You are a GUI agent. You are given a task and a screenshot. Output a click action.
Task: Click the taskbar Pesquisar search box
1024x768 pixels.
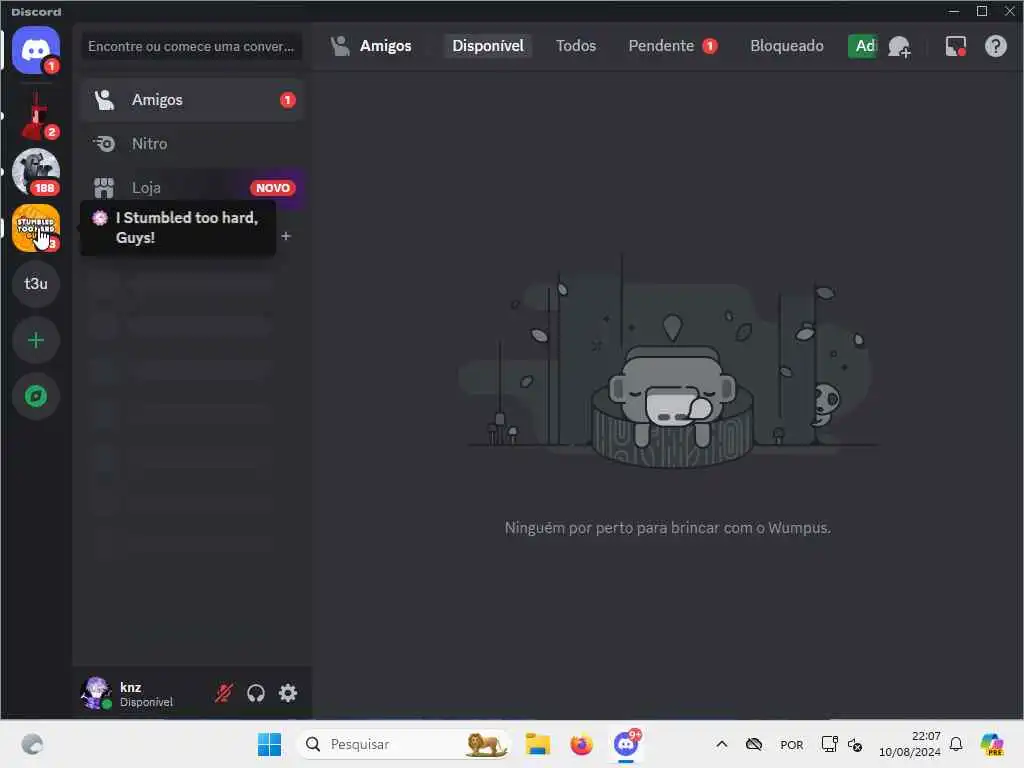pyautogui.click(x=403, y=744)
